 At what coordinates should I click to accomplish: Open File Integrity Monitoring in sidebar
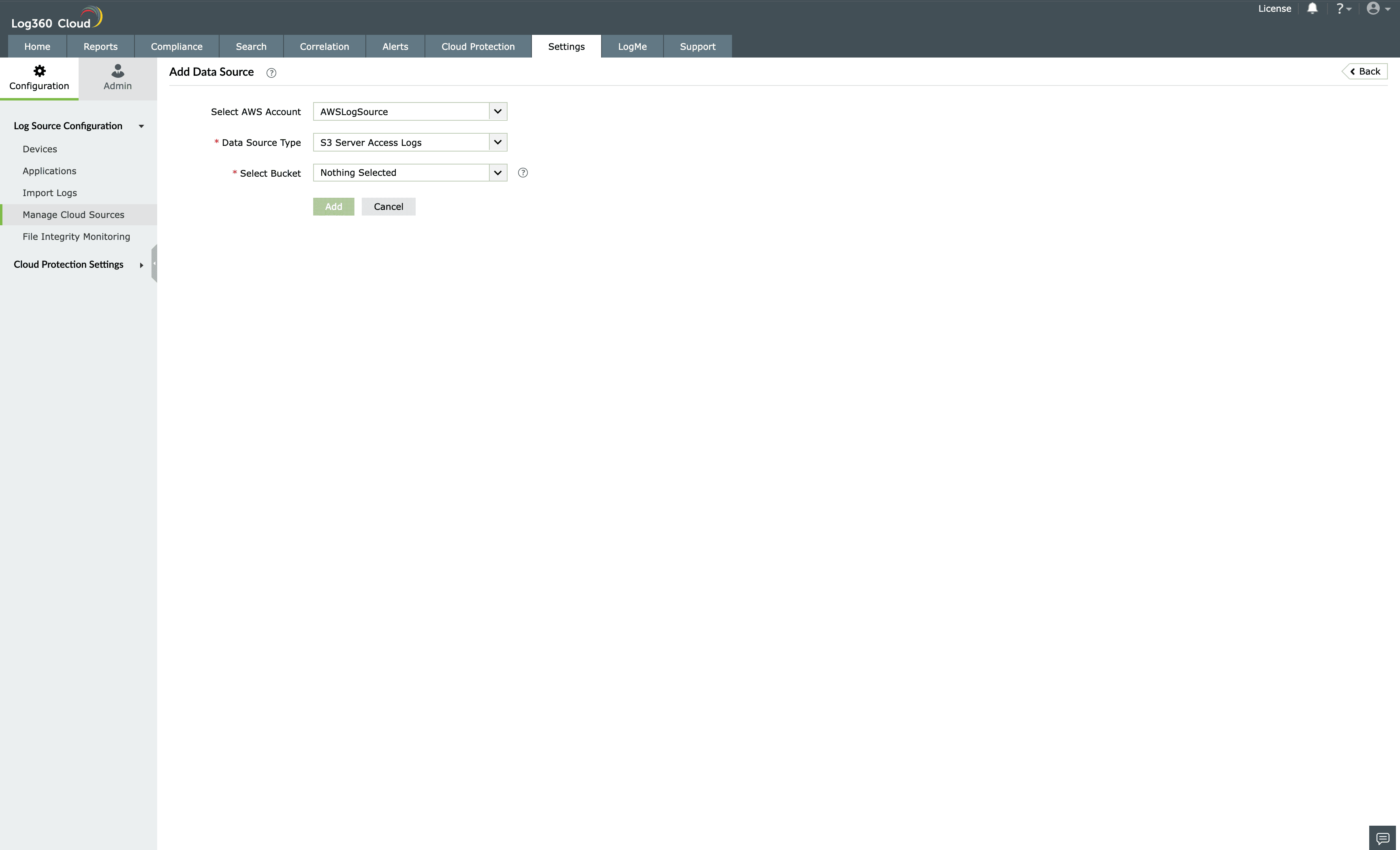[76, 237]
